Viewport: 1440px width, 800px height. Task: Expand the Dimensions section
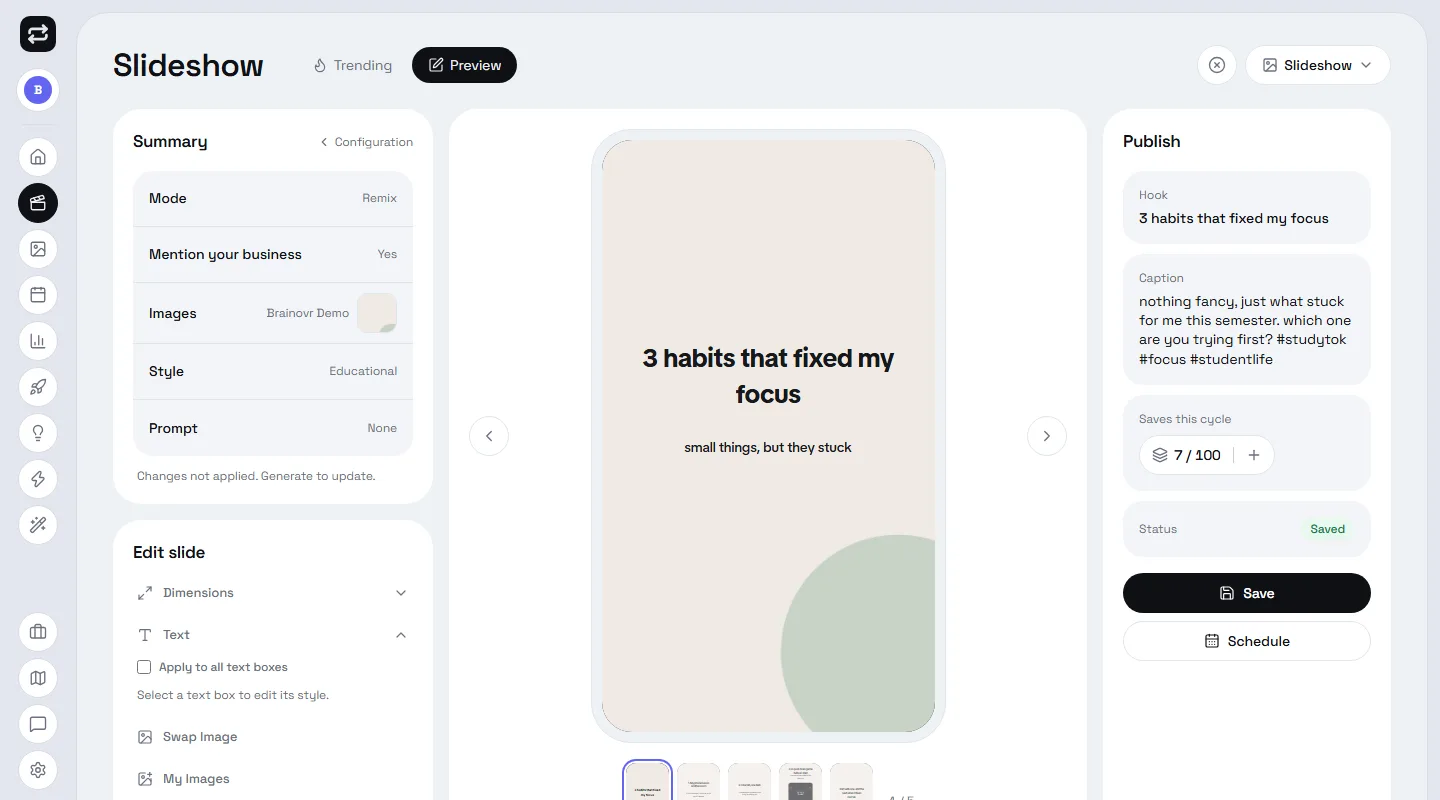coord(273,593)
